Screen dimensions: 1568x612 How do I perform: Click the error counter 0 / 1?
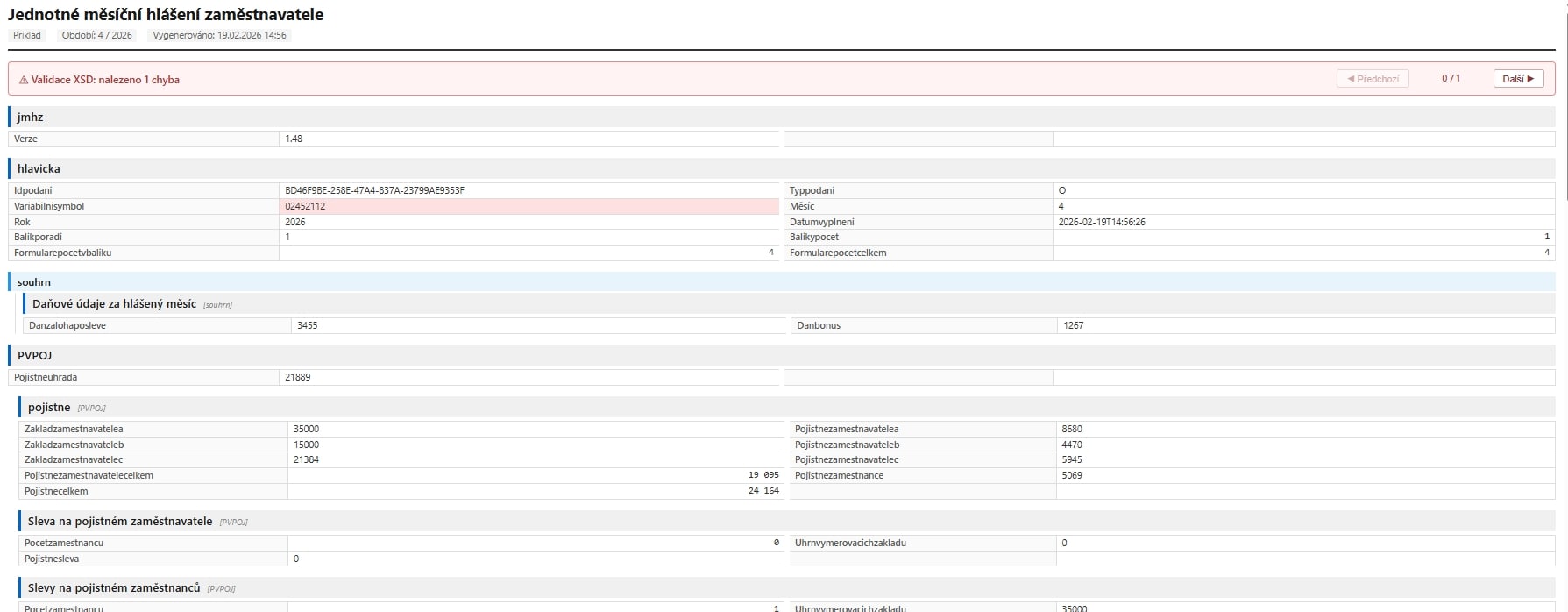click(x=1451, y=79)
